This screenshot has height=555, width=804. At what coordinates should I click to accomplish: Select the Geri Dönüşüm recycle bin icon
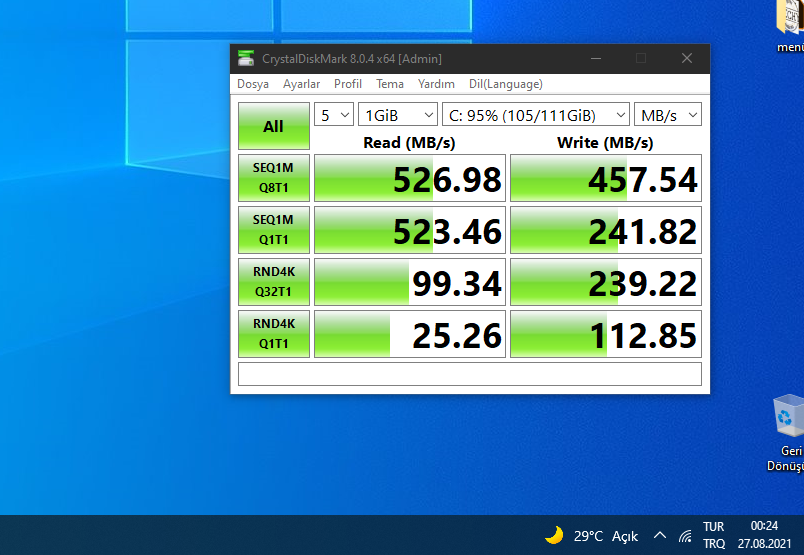tap(786, 433)
